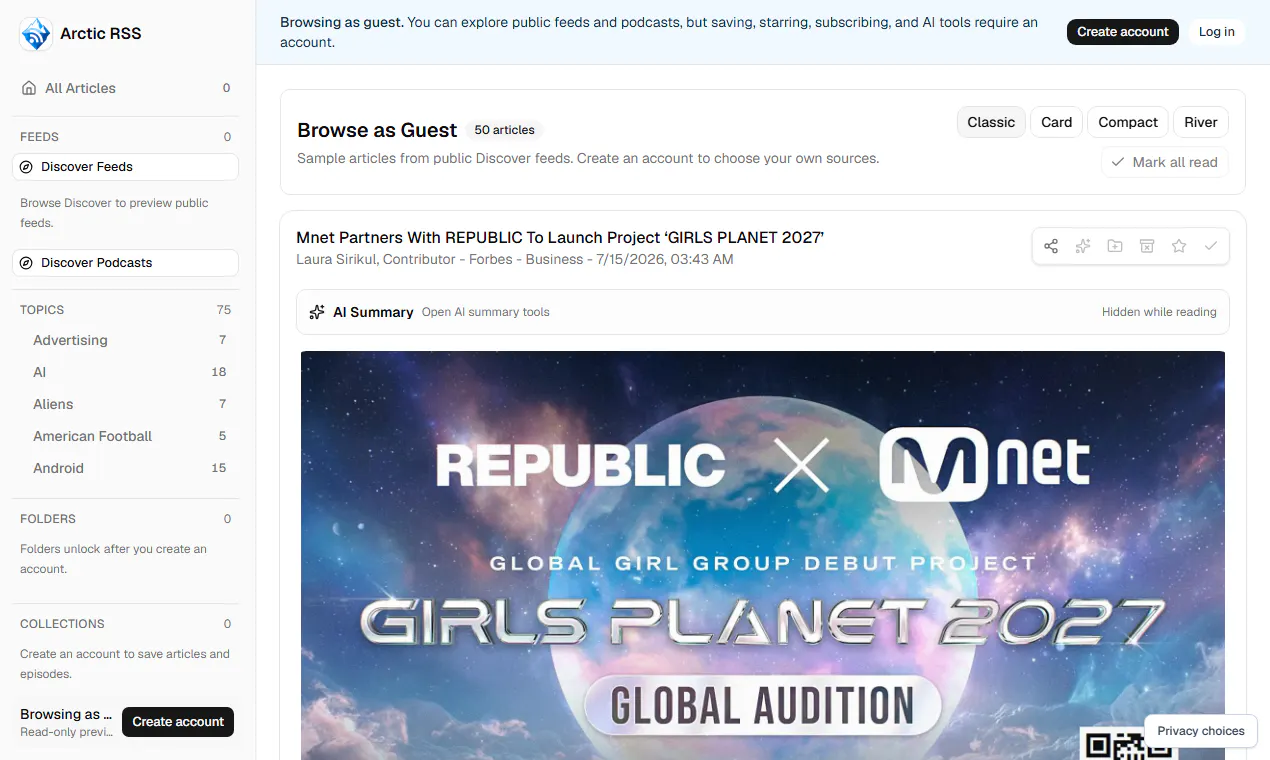
Task: Star the Mnet article
Action: click(x=1179, y=246)
